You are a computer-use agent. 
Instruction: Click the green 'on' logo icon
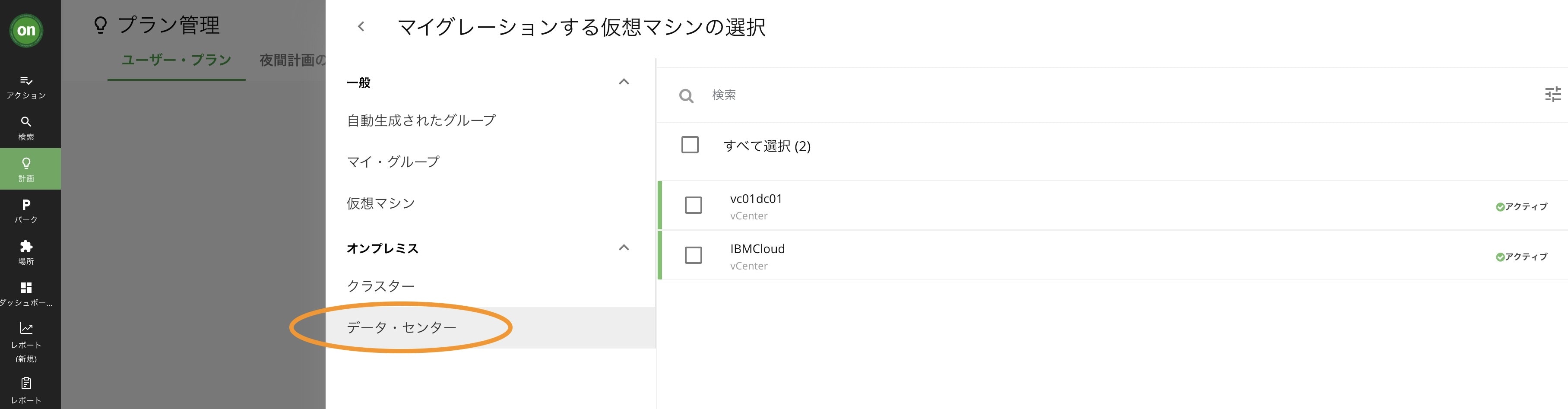(26, 30)
